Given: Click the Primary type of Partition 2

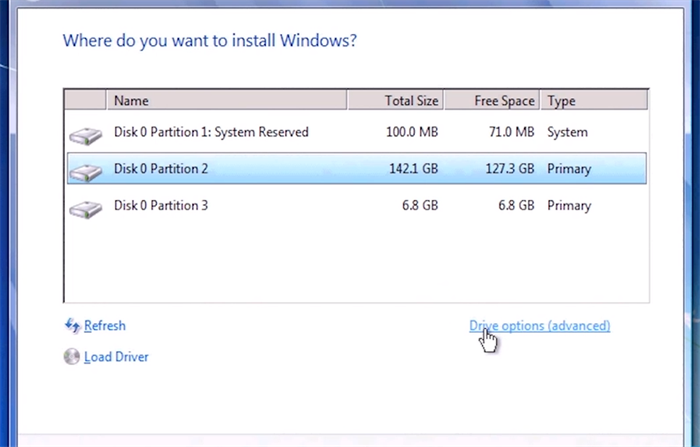Looking at the screenshot, I should 569,169.
